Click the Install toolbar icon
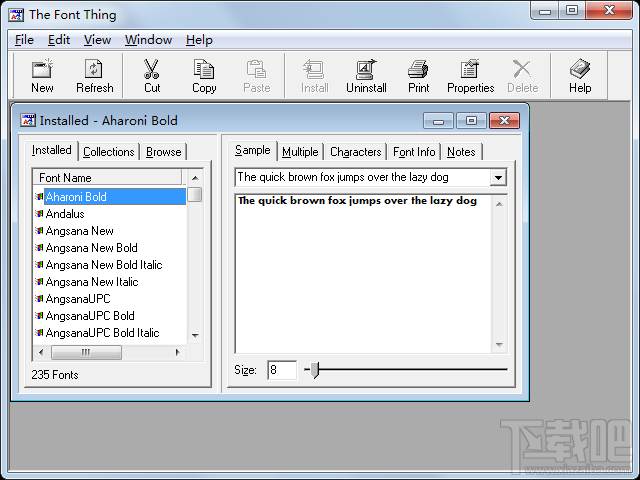 [314, 69]
